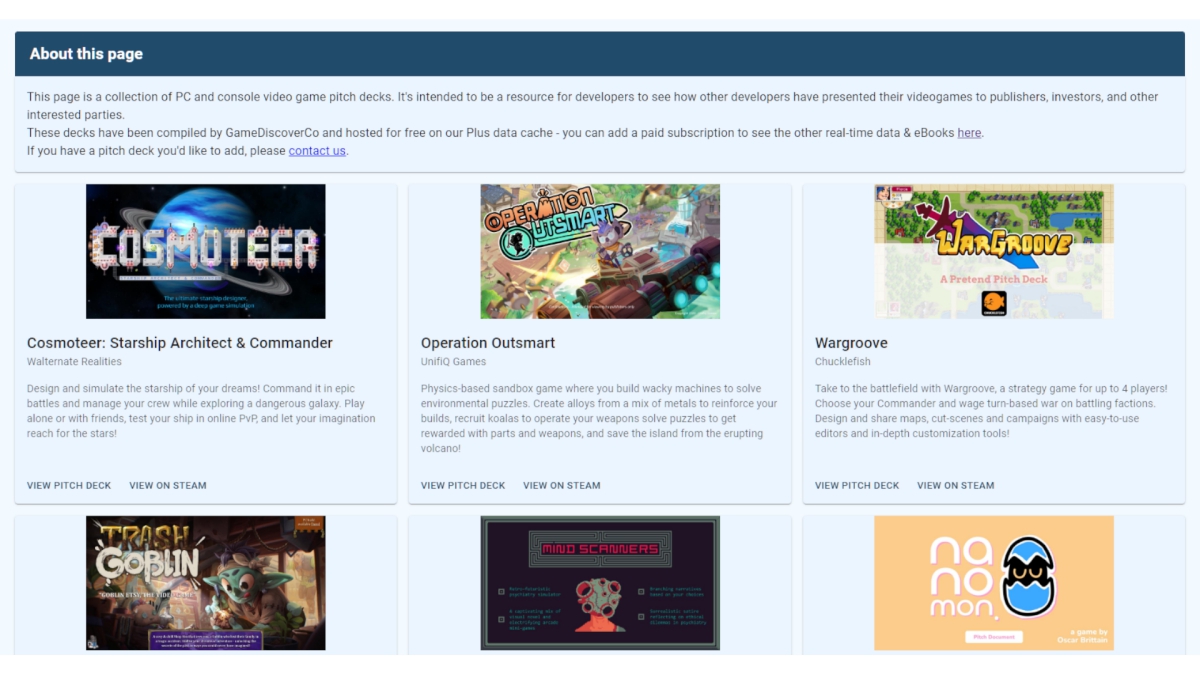
Task: Click the Operation Outsmart description paragraph
Action: coord(599,418)
